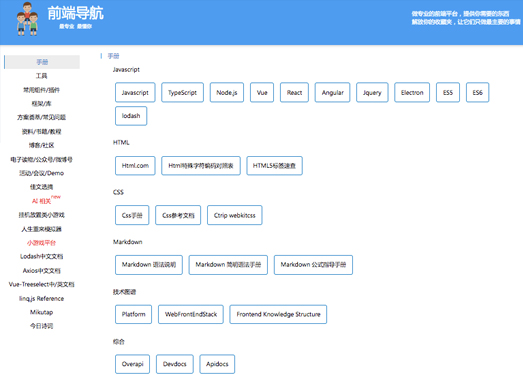Open the Overapi button
This screenshot has width=523, height=375.
(132, 364)
